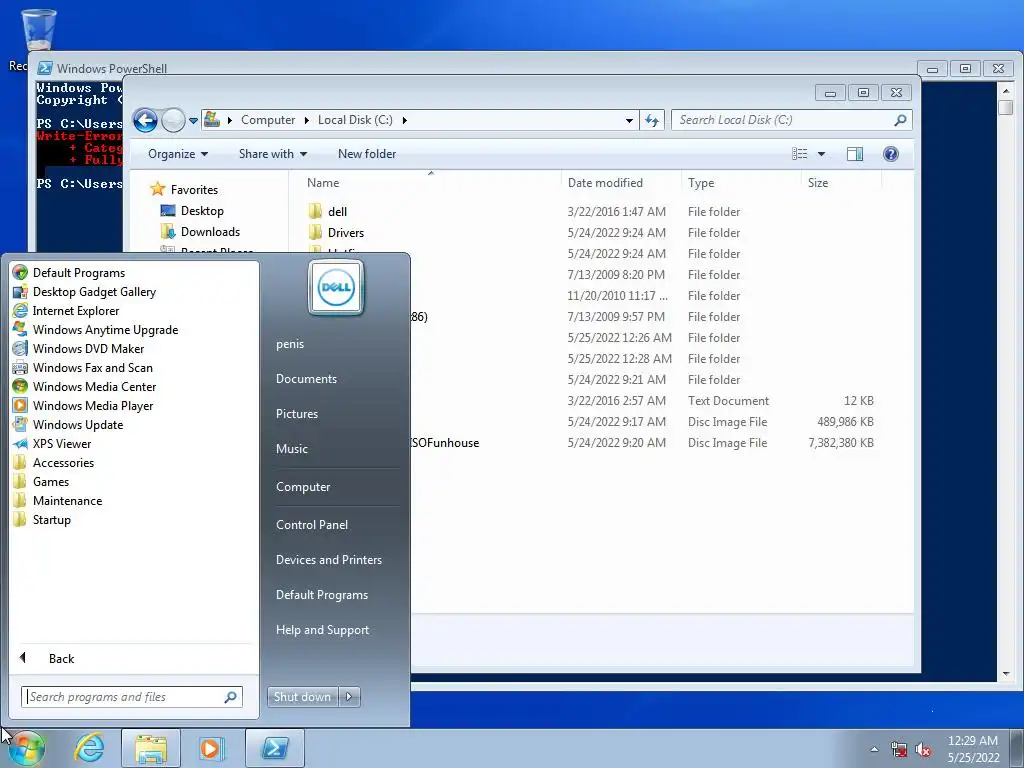Image resolution: width=1024 pixels, height=768 pixels.
Task: Open Default Programs in the programs list
Action: [x=78, y=273]
